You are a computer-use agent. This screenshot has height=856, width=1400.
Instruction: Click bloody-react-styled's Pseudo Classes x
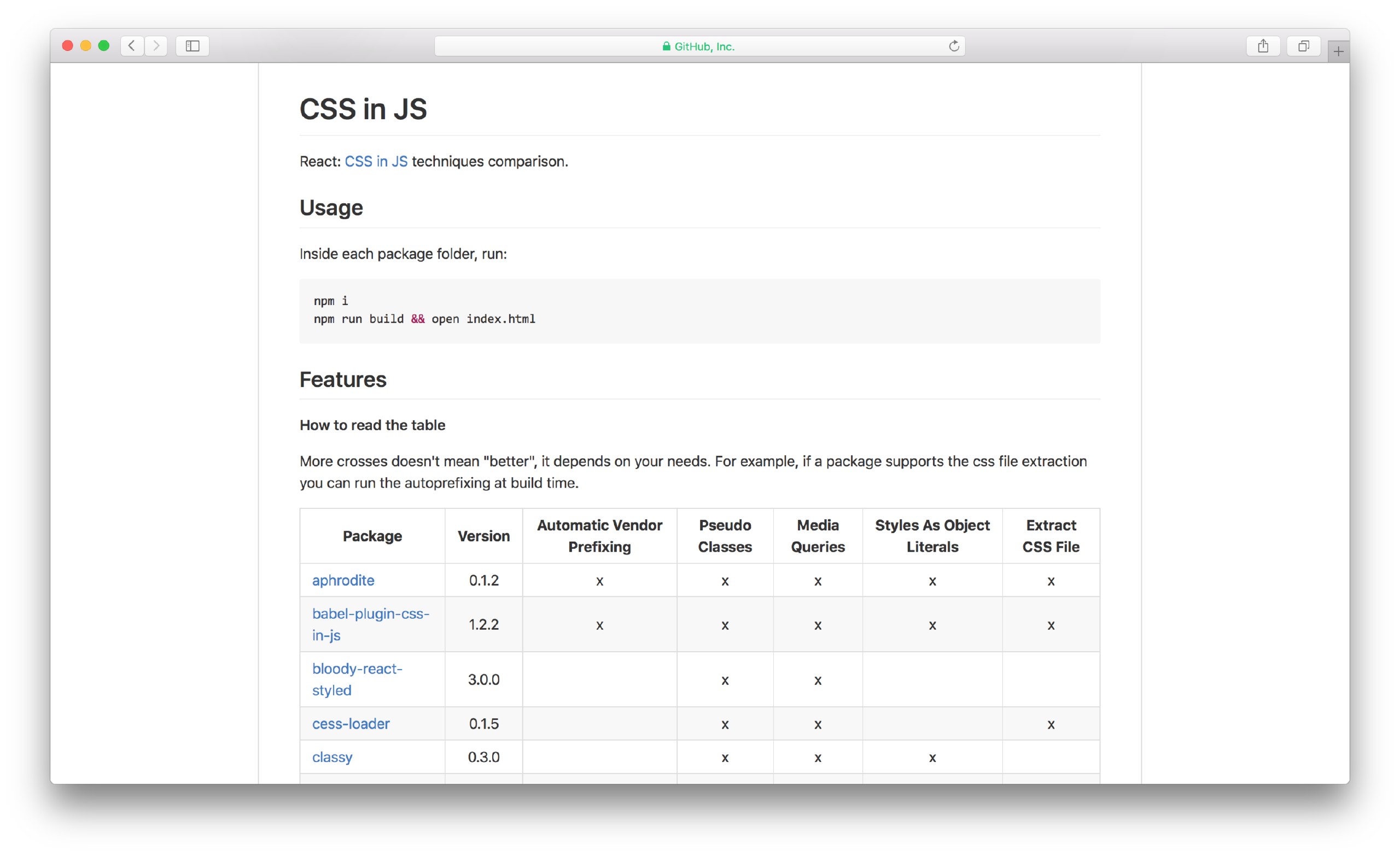tap(725, 681)
